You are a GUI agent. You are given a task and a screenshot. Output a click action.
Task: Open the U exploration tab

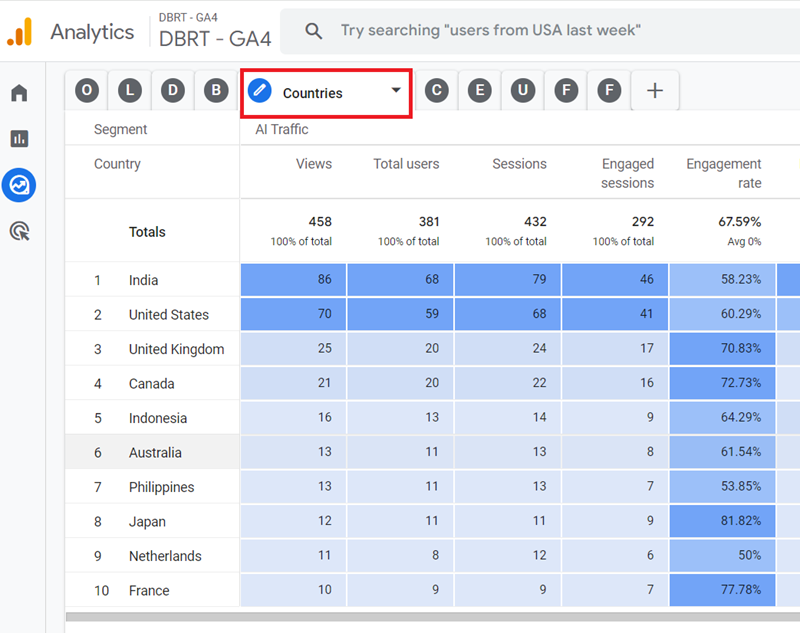(522, 90)
